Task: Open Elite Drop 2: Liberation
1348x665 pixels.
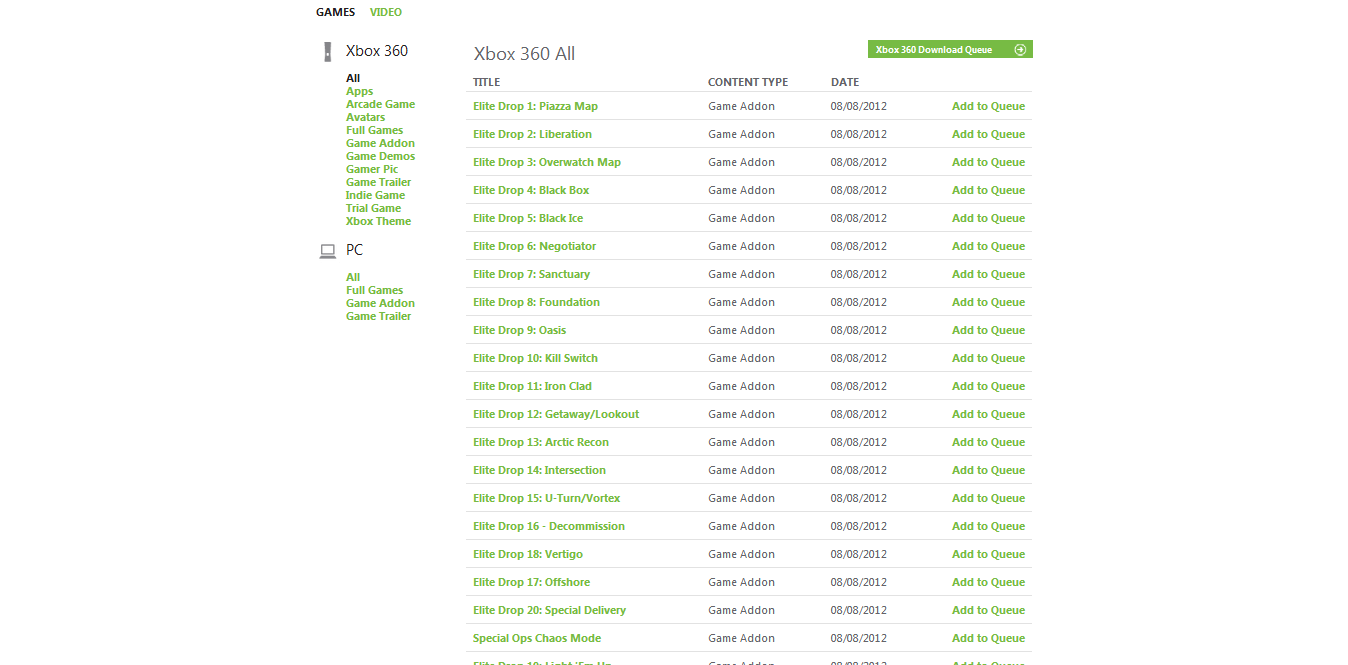Action: 532,134
